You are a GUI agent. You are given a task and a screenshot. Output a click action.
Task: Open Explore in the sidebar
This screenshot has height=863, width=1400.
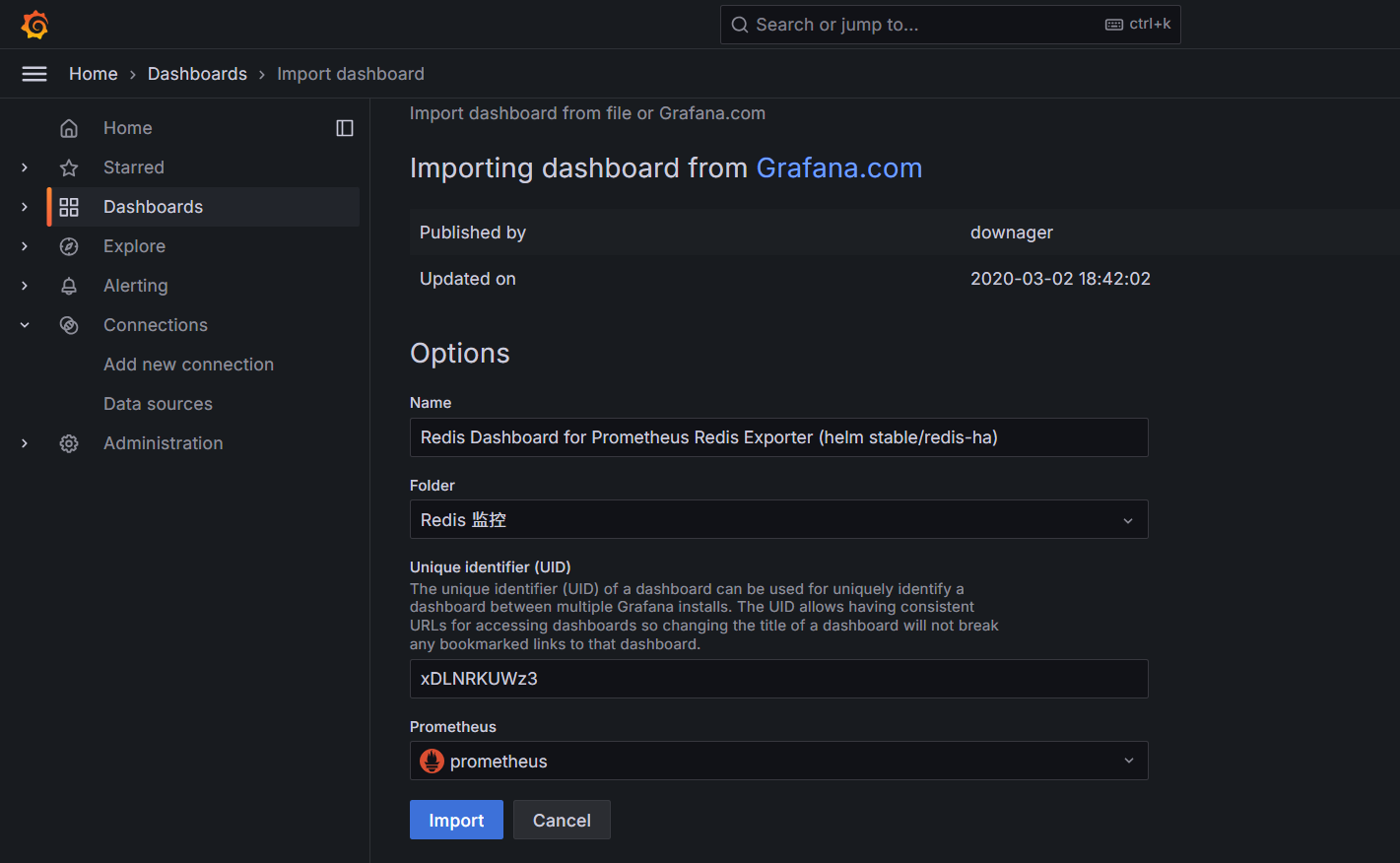[x=134, y=246]
